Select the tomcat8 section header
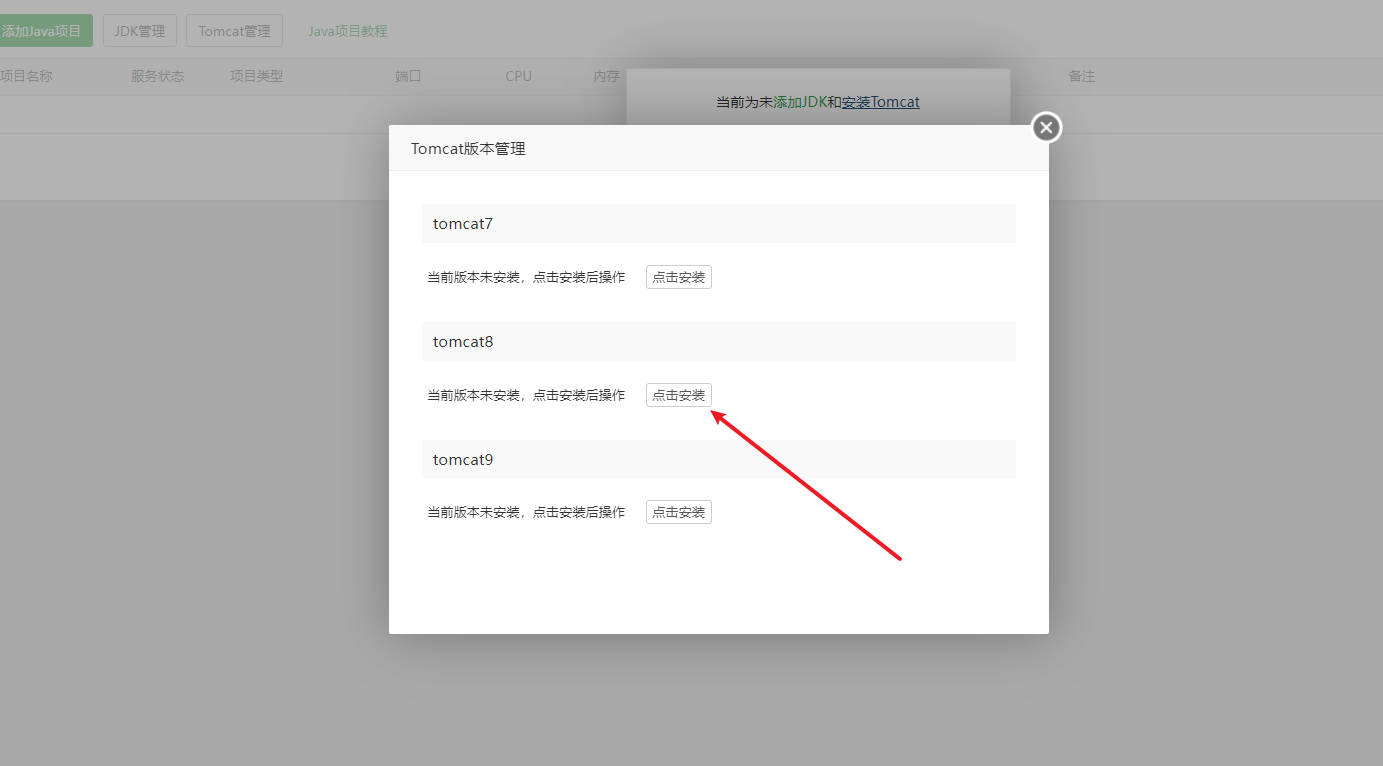This screenshot has height=766, width=1383. coord(719,342)
